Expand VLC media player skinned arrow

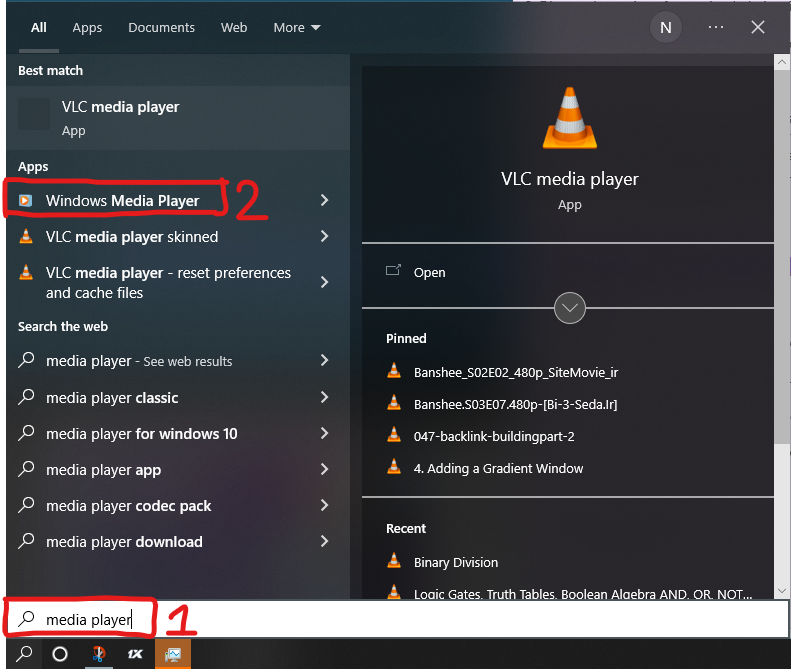click(324, 236)
